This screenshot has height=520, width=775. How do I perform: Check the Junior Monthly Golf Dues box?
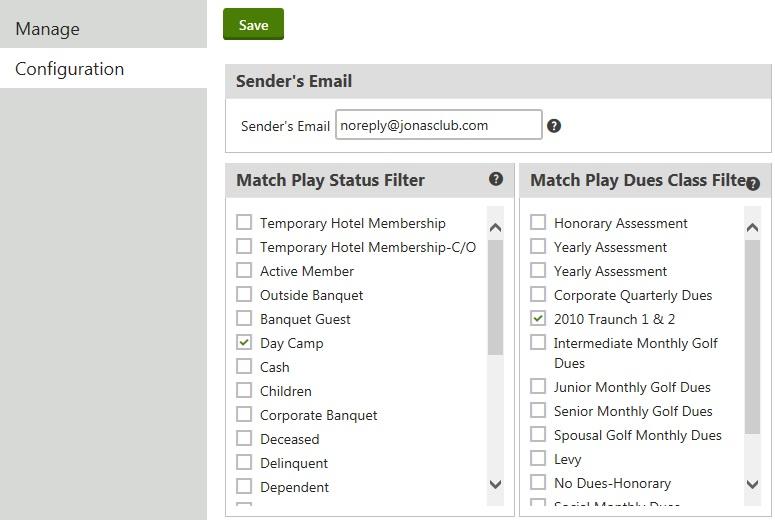538,386
